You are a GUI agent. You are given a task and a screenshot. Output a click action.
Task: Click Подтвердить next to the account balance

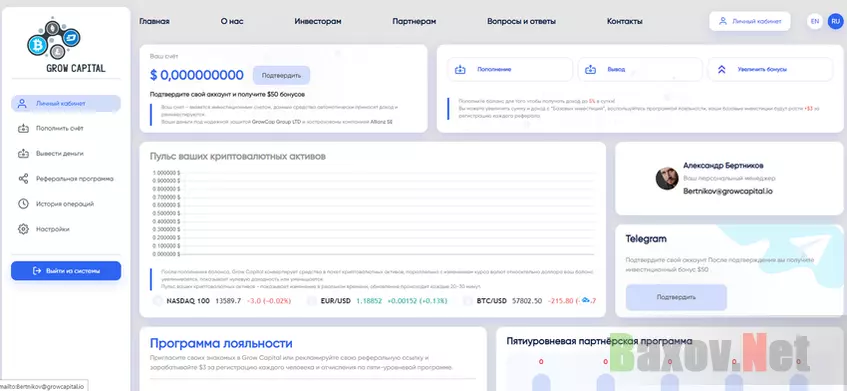point(281,75)
